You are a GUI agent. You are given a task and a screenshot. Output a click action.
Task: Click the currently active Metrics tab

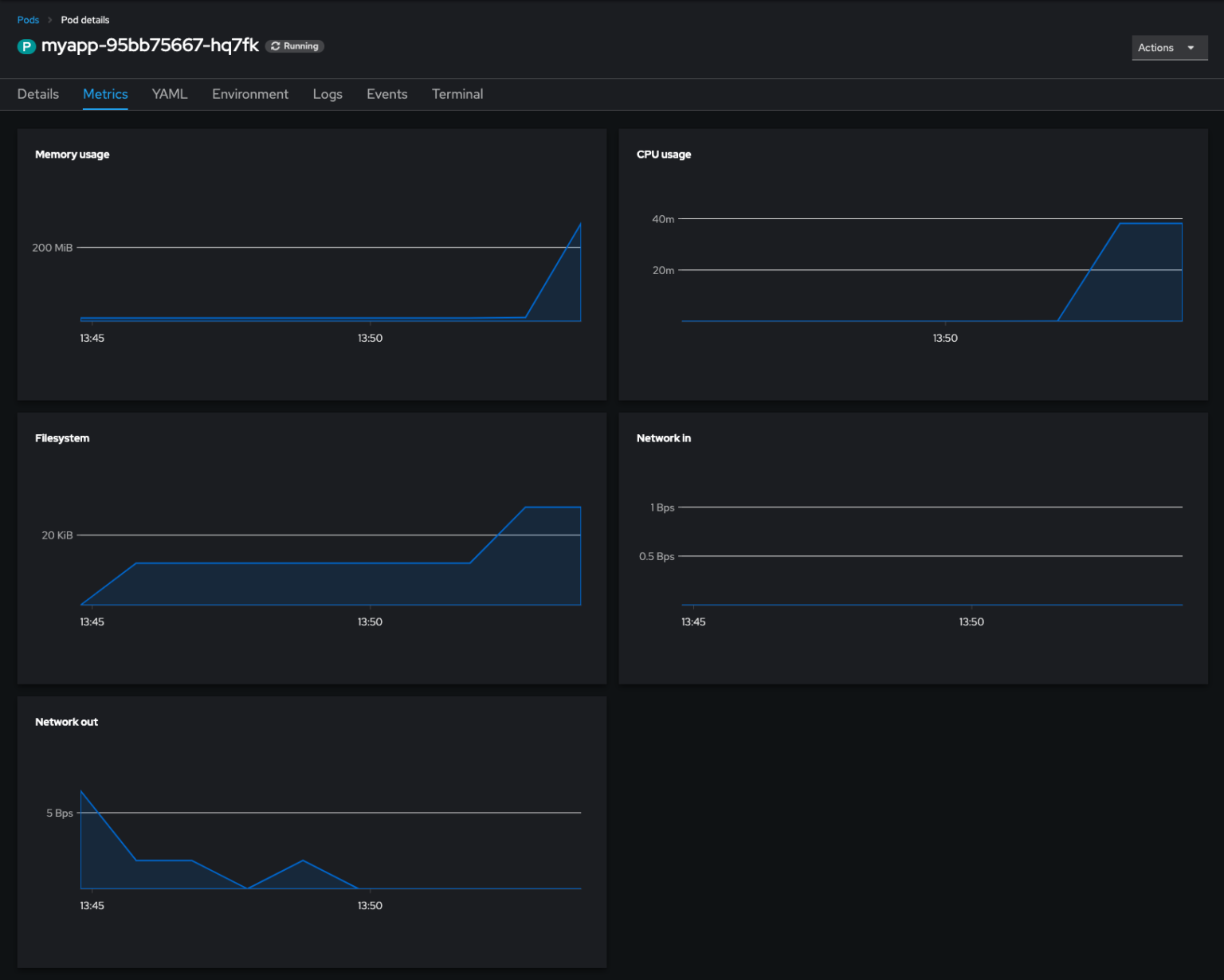(105, 94)
